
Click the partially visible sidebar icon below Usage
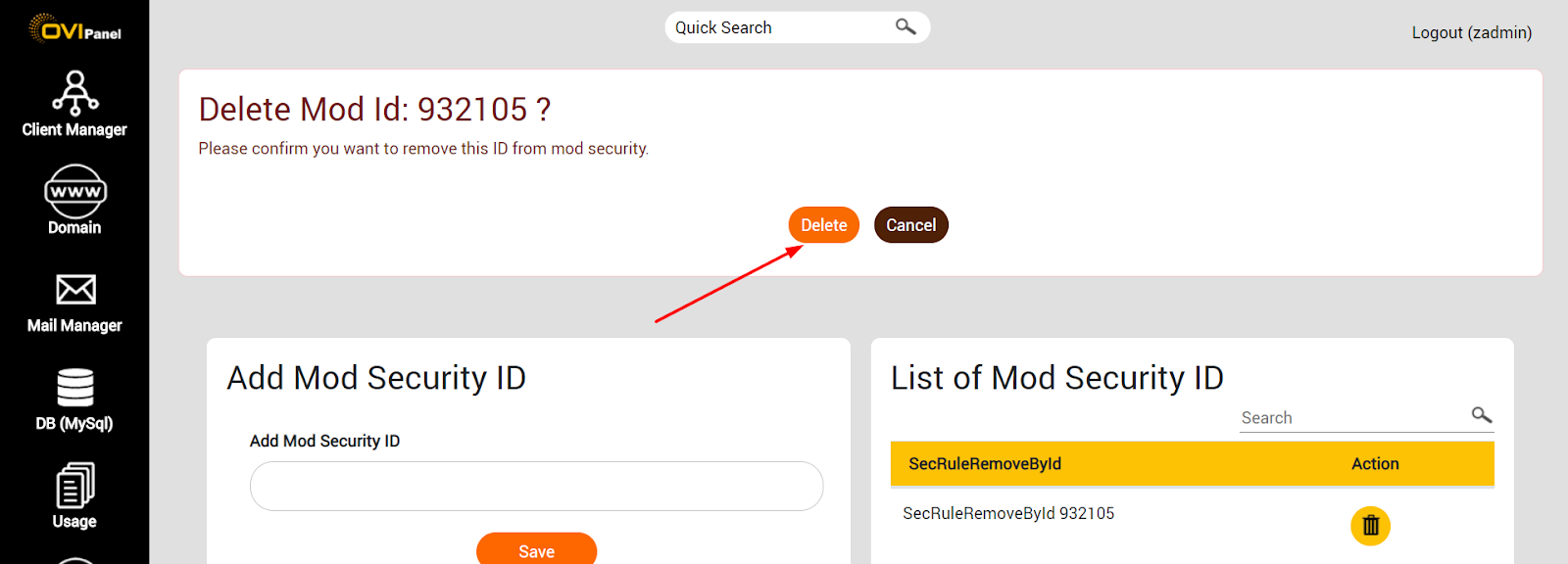click(x=76, y=558)
